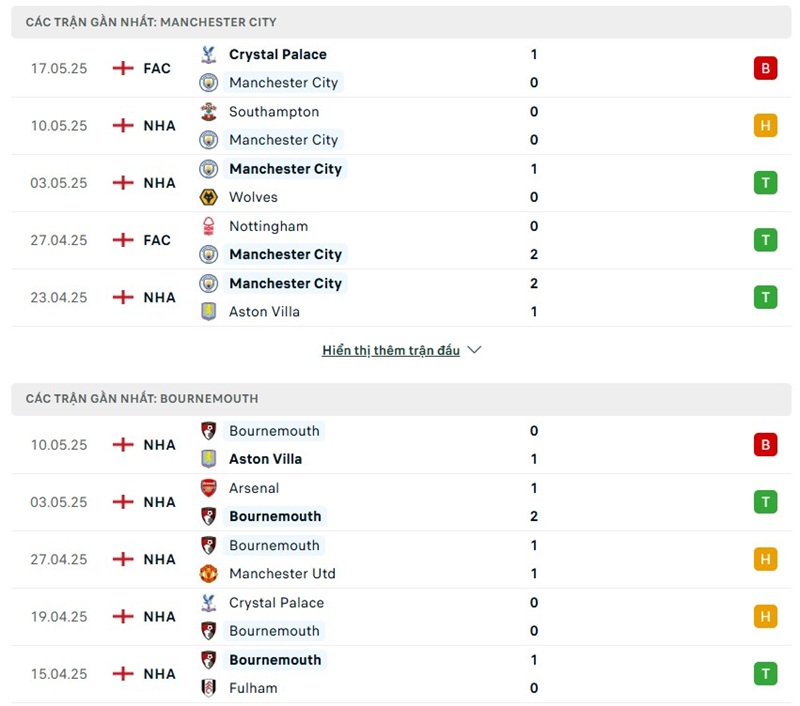
Task: Open the Fulham team name link
Action: pyautogui.click(x=253, y=688)
